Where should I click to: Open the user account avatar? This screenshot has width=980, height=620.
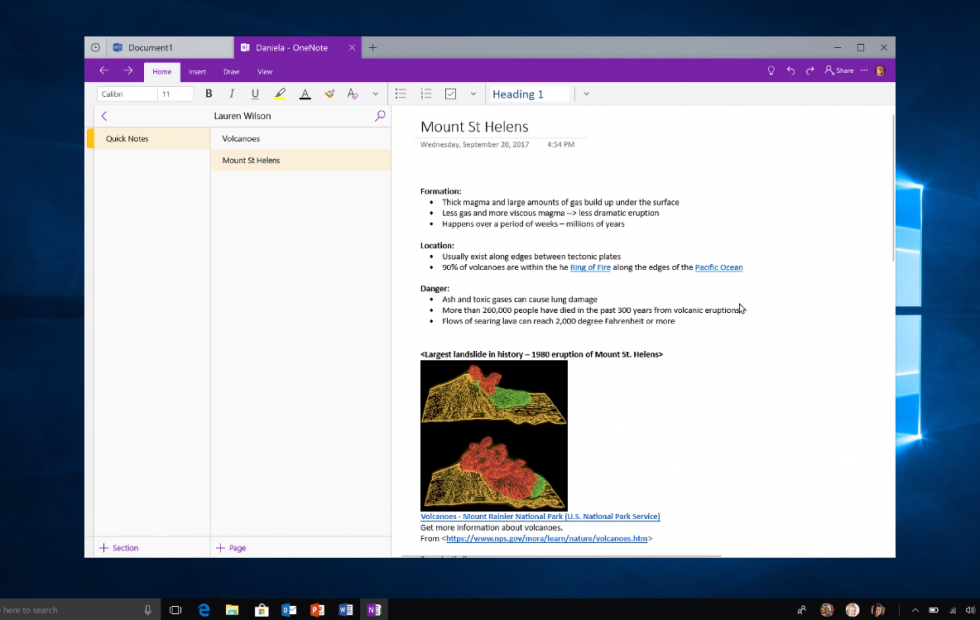point(881,71)
